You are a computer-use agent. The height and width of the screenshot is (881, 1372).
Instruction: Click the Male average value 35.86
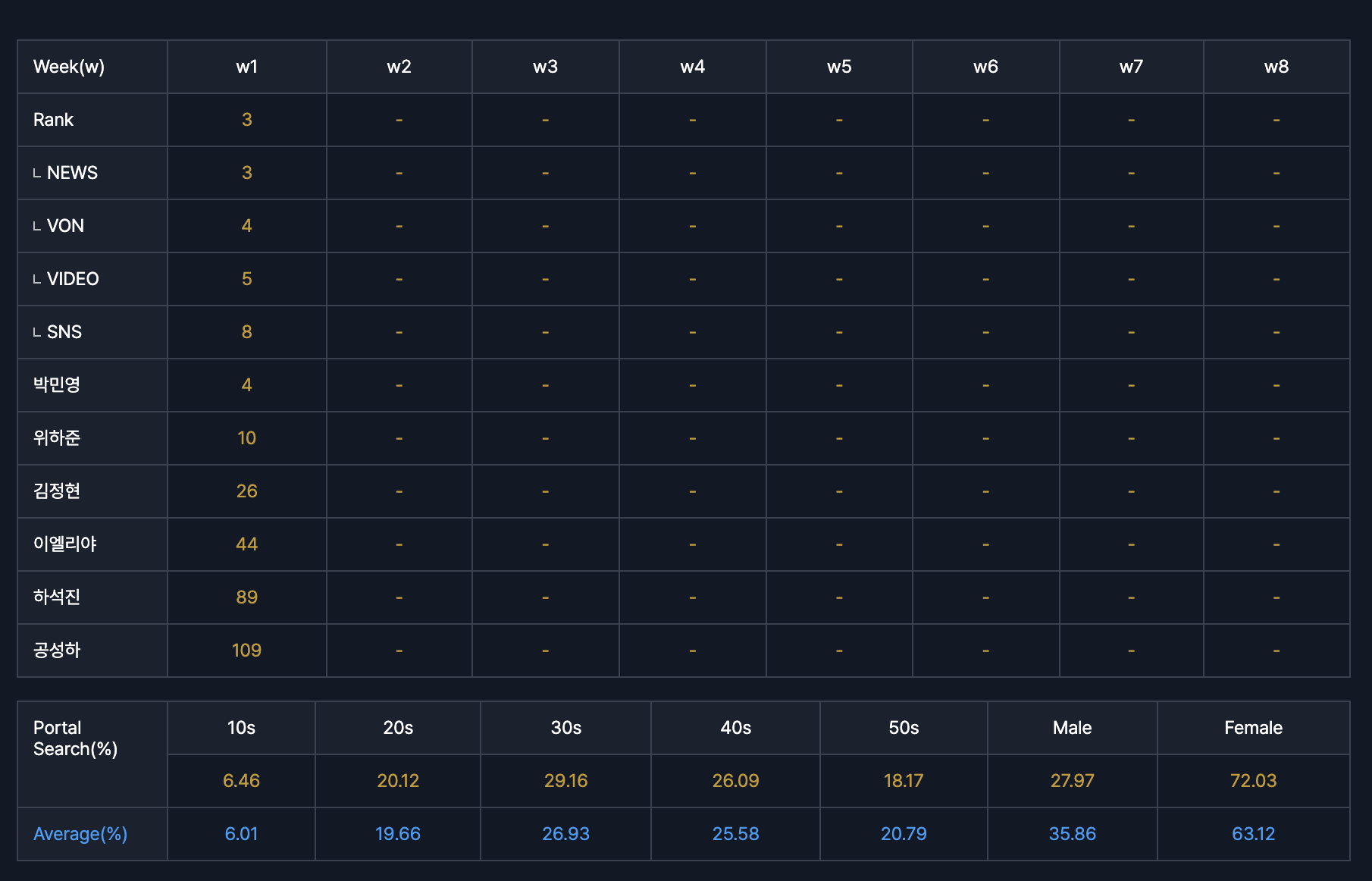tap(1072, 834)
